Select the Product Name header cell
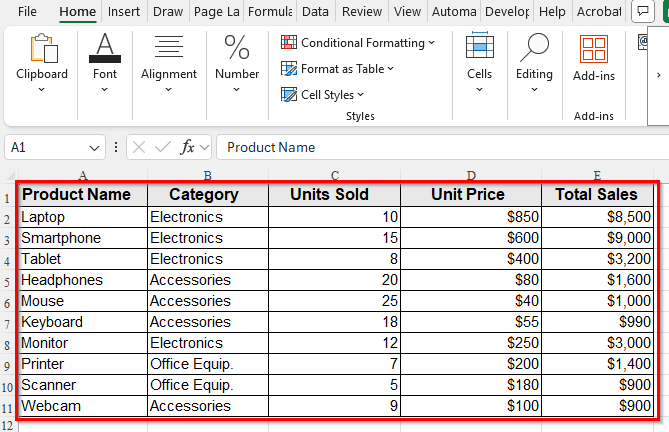This screenshot has width=669, height=432. click(83, 195)
